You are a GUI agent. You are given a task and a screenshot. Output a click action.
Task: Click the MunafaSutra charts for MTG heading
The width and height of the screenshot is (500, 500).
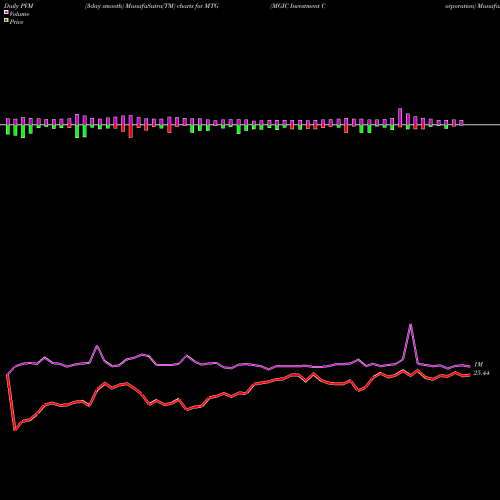click(152, 6)
